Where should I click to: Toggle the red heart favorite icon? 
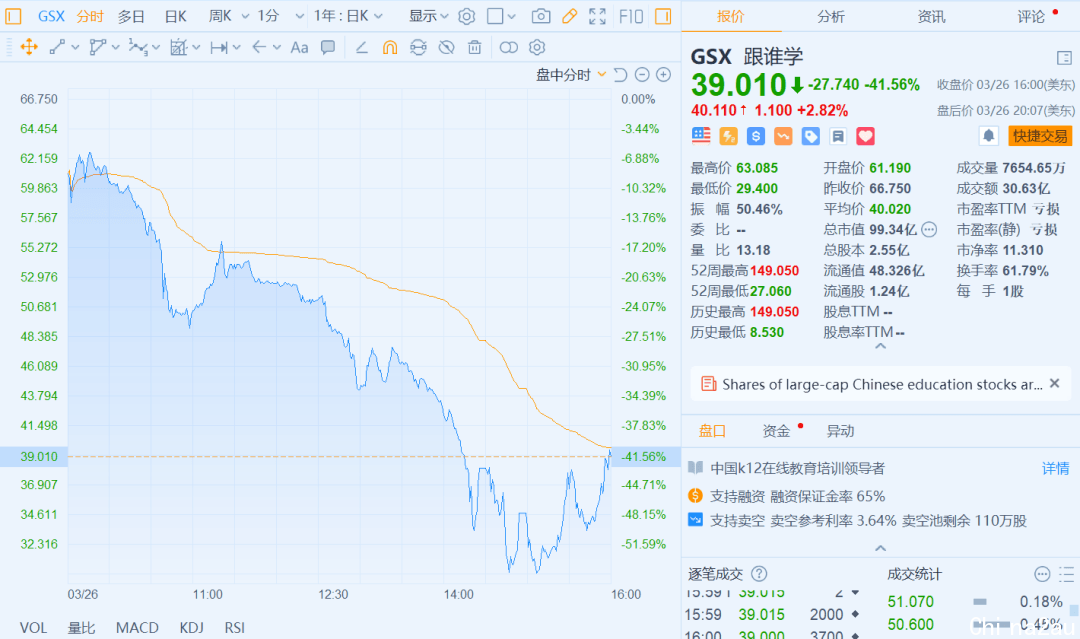pos(866,136)
